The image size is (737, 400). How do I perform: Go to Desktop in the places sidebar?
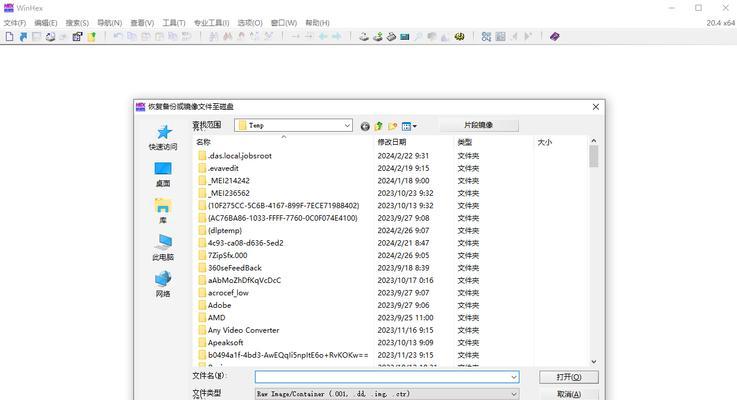[x=163, y=174]
